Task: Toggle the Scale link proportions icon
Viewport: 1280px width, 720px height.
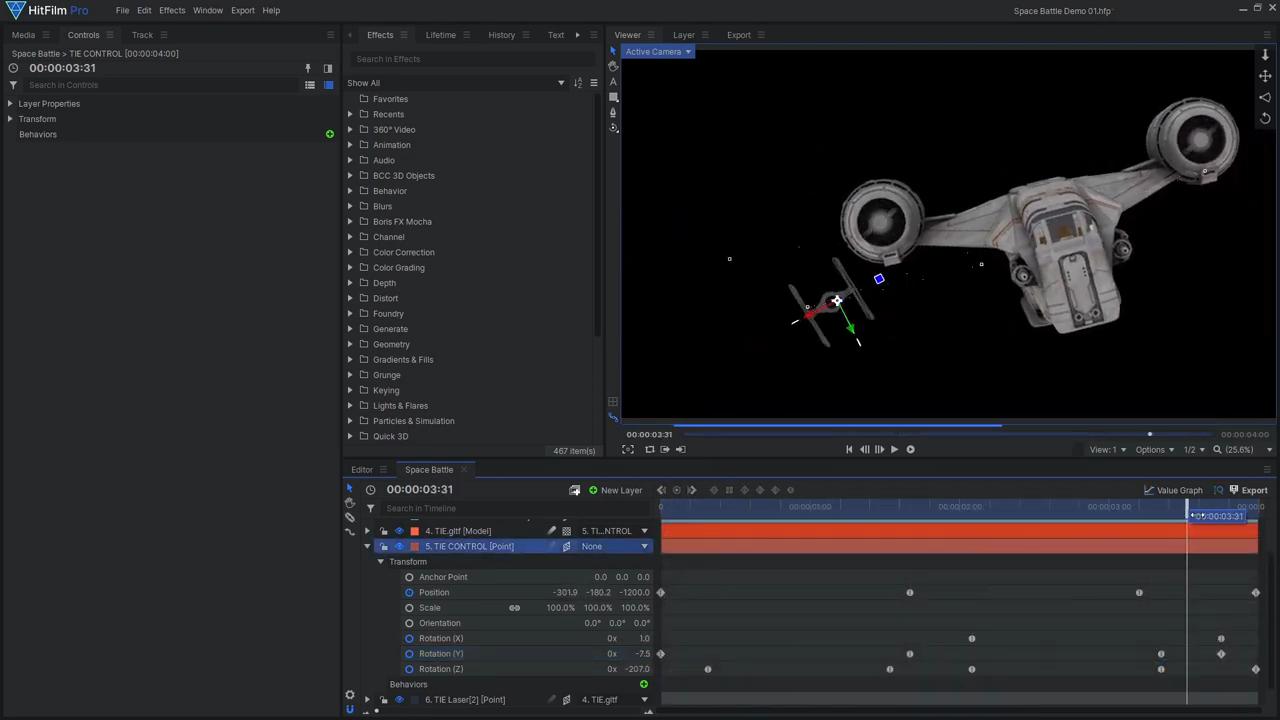Action: point(514,608)
